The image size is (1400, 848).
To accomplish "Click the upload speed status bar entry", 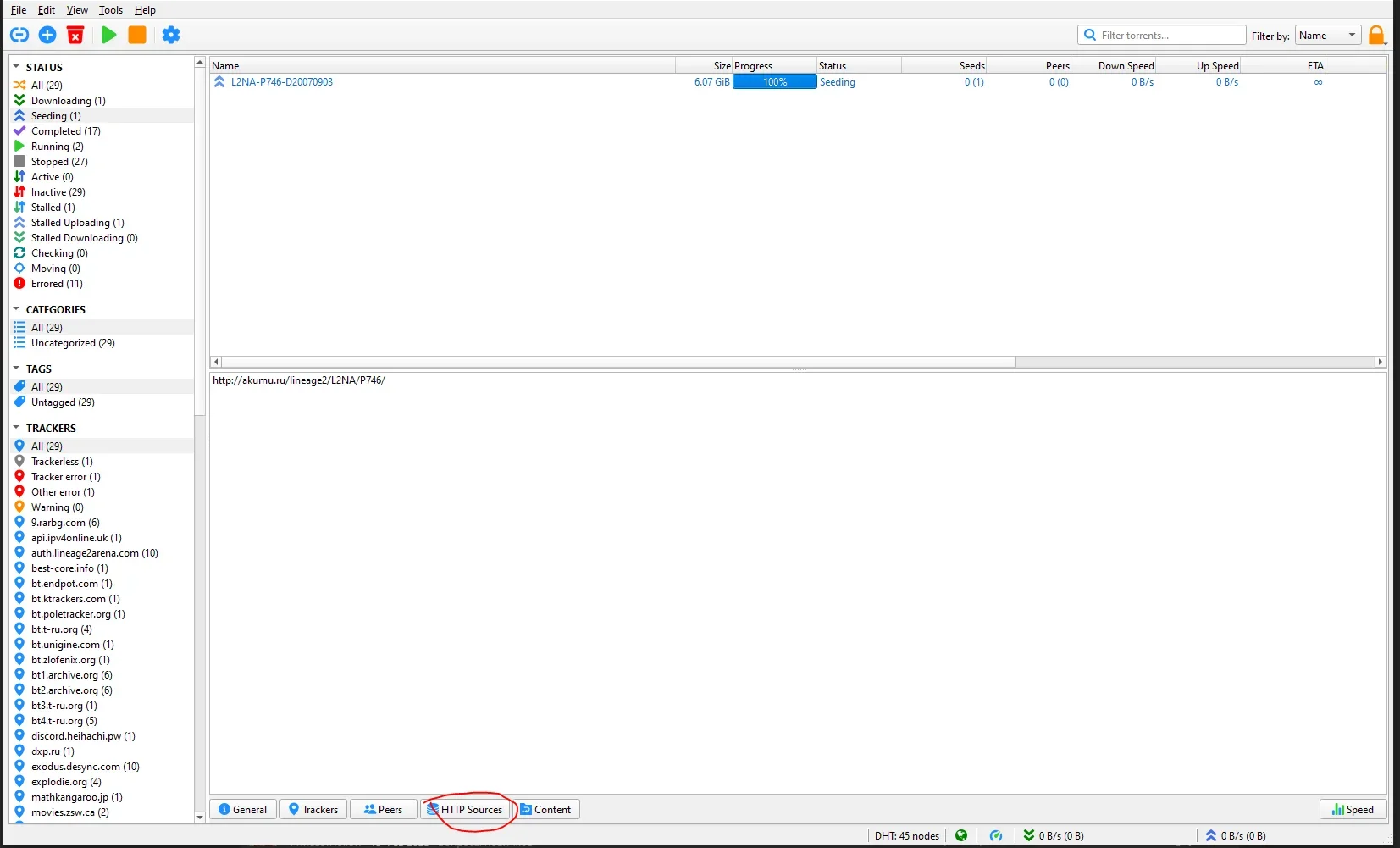I will click(x=1236, y=835).
